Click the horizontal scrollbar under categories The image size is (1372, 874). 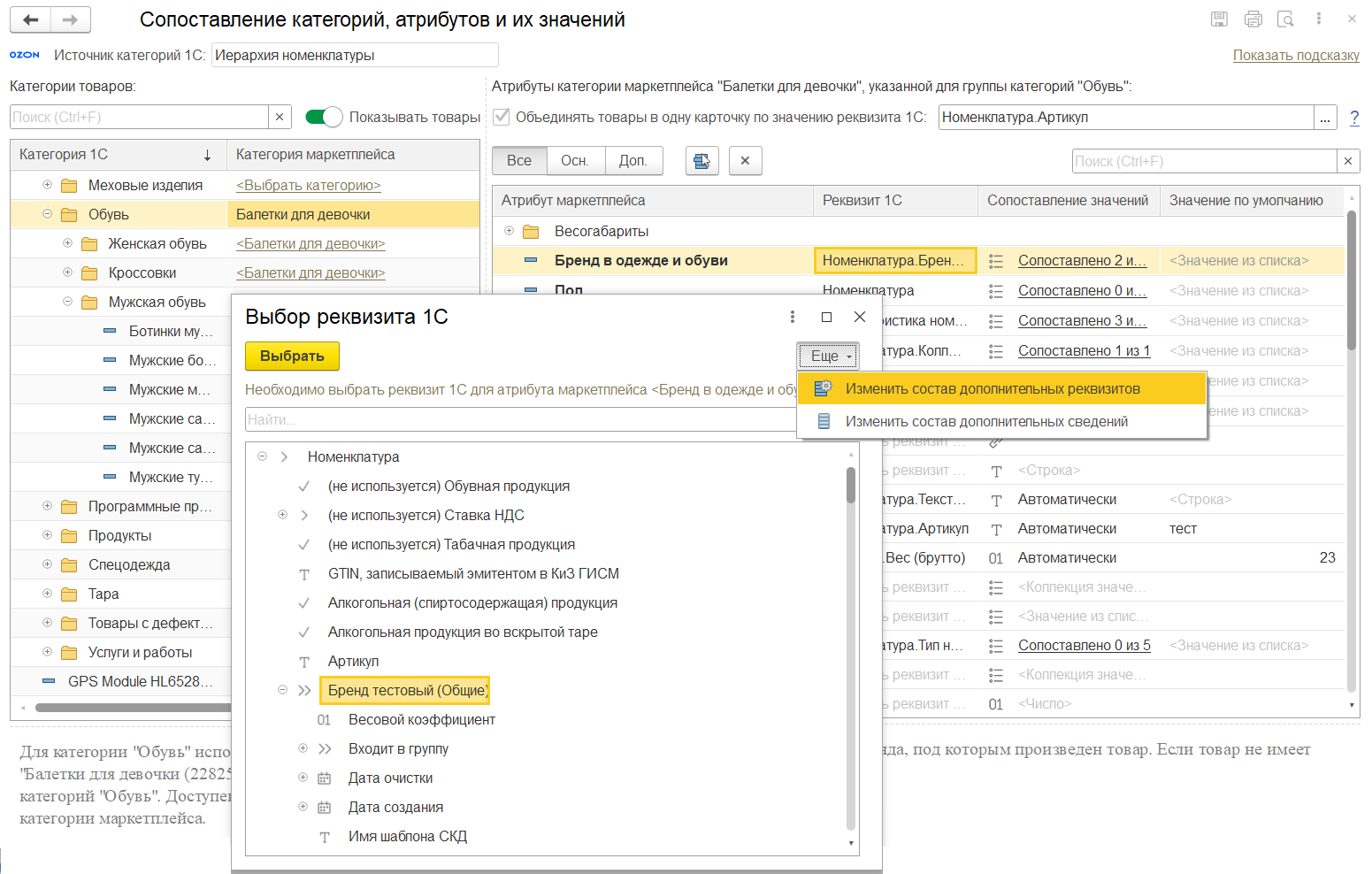click(133, 707)
